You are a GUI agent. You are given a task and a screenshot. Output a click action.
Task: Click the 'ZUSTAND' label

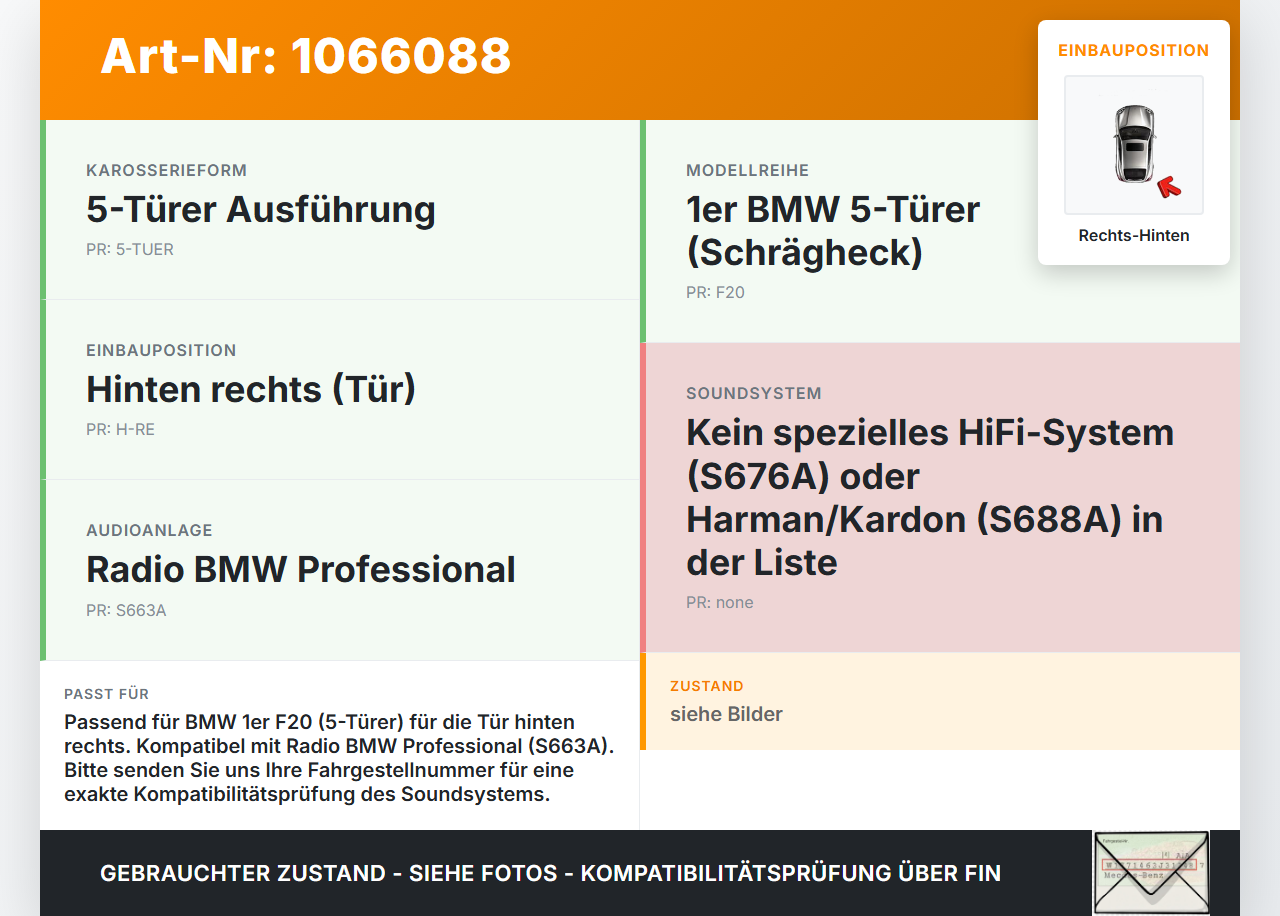pyautogui.click(x=707, y=687)
